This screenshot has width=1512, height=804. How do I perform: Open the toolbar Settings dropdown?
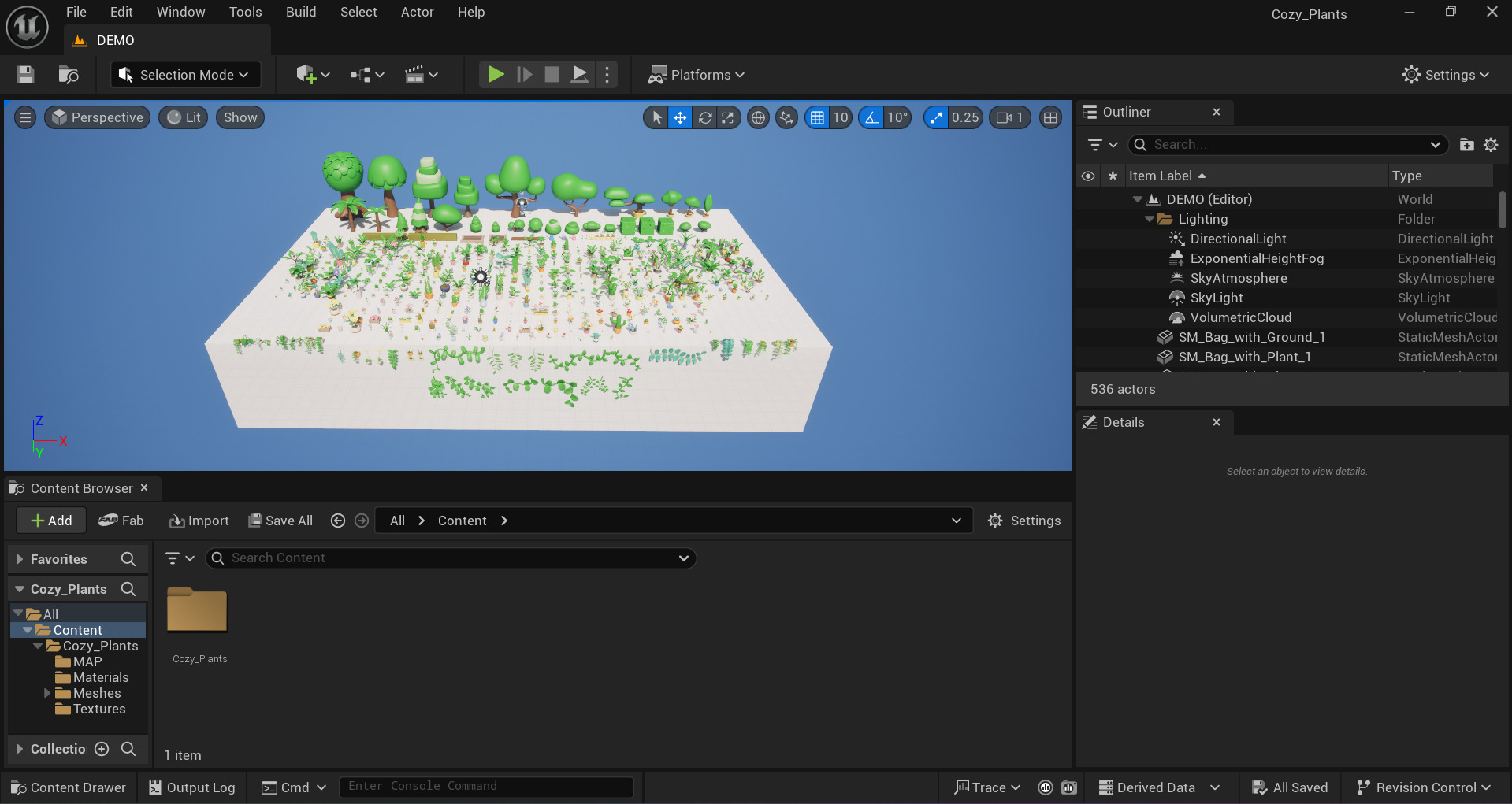1446,75
